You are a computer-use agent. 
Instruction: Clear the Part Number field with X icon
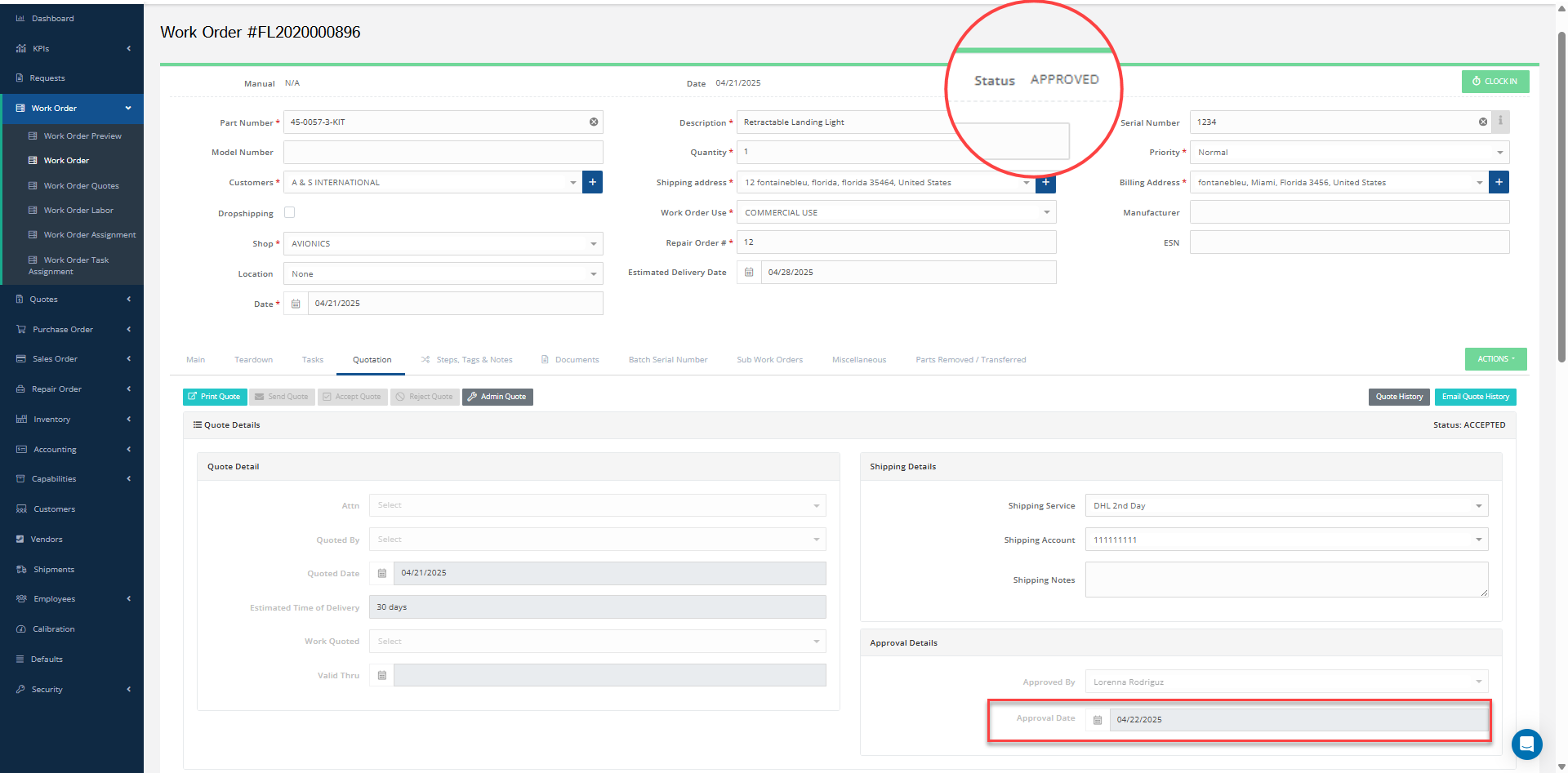coord(594,122)
